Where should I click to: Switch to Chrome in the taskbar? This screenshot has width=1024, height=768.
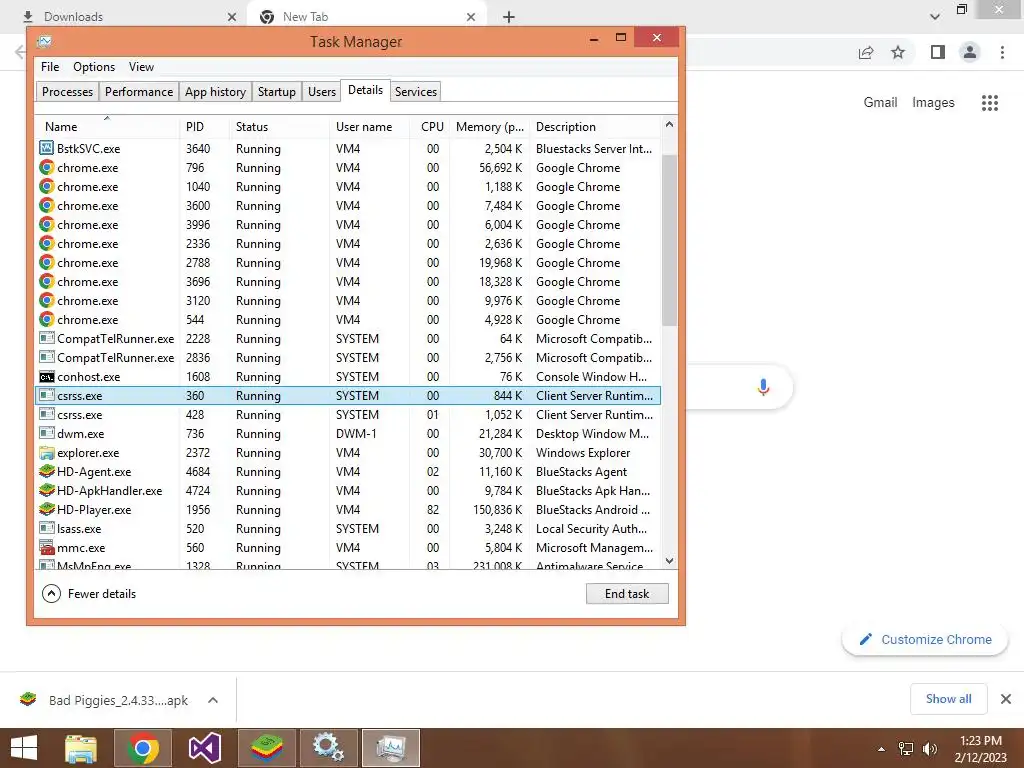point(143,748)
